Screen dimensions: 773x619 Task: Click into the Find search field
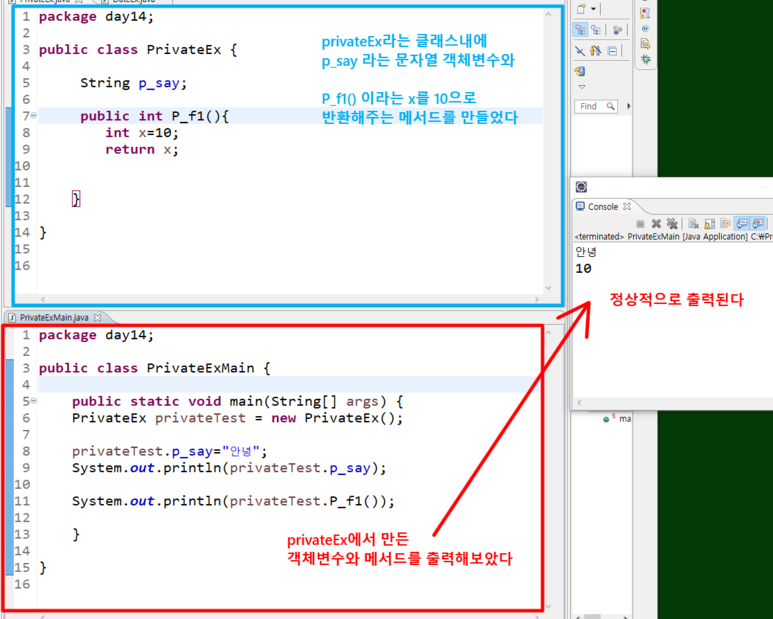(596, 106)
